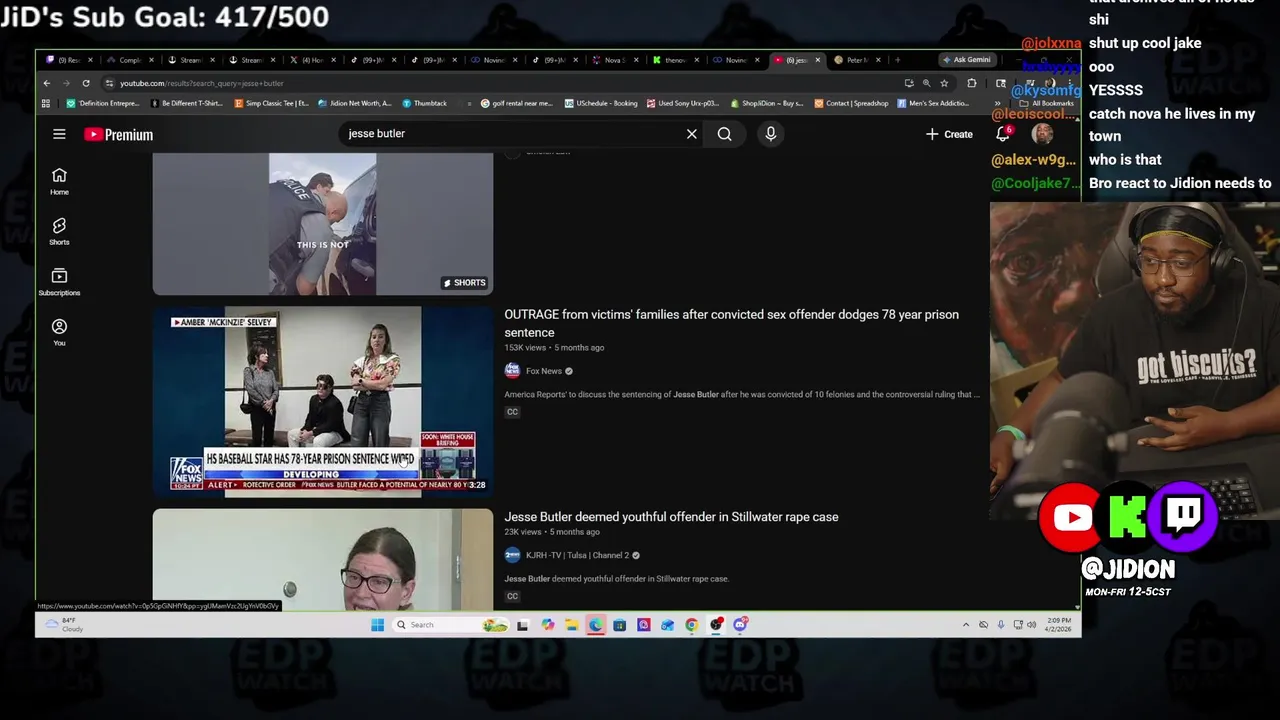Close the active YouTube jesse tab
The height and width of the screenshot is (720, 1280).
[817, 60]
